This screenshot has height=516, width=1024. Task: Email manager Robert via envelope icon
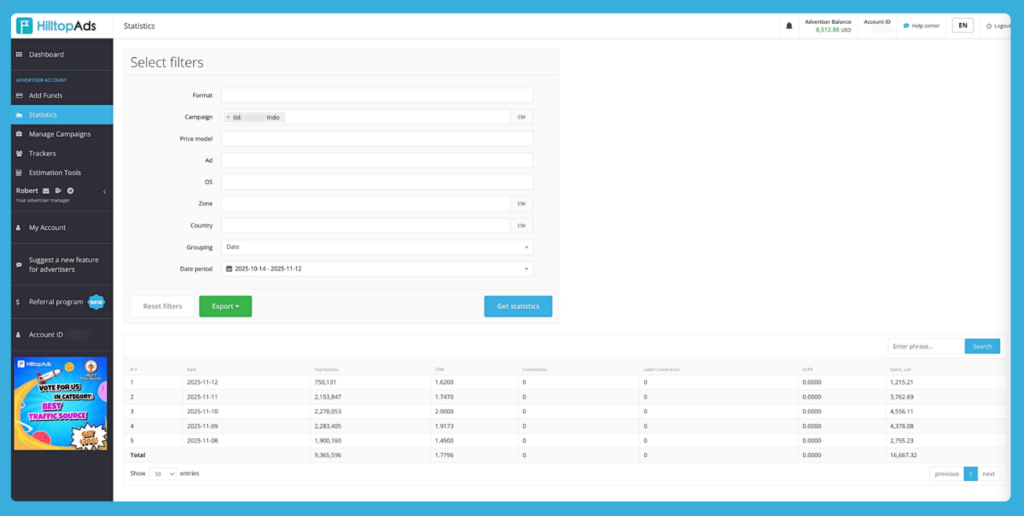coord(46,190)
